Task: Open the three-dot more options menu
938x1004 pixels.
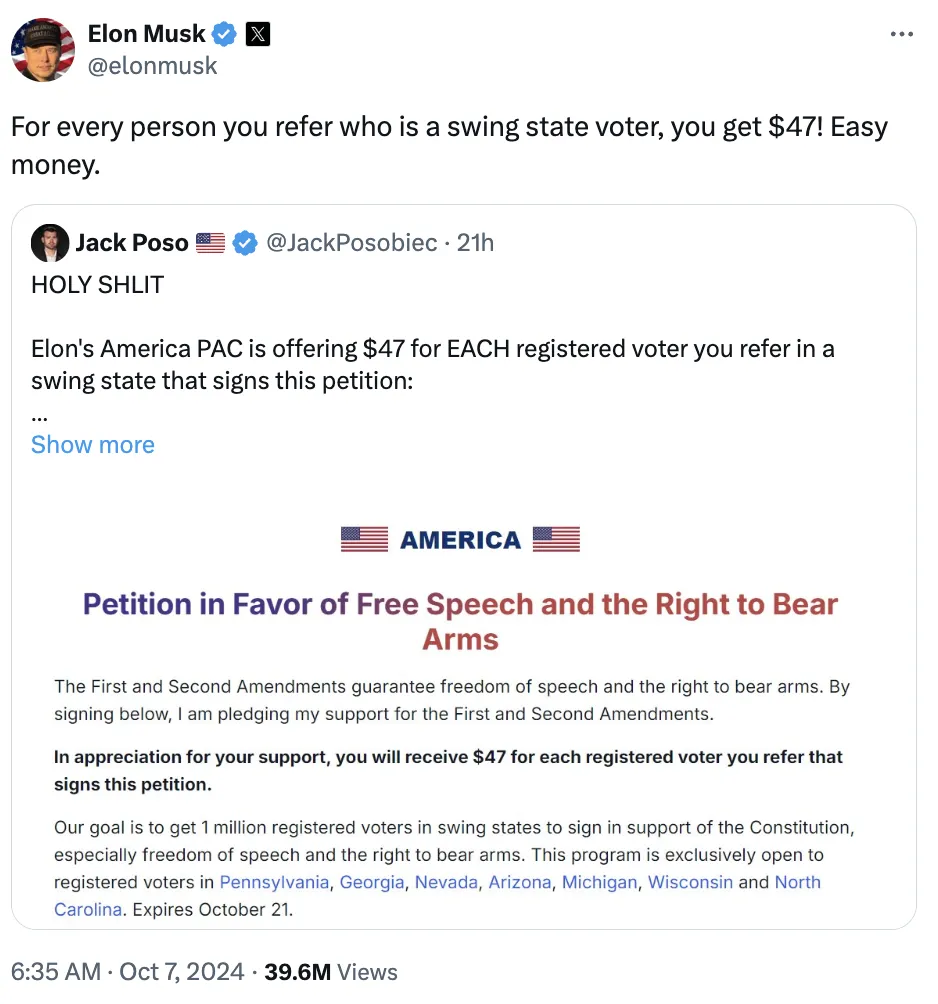Action: [901, 35]
